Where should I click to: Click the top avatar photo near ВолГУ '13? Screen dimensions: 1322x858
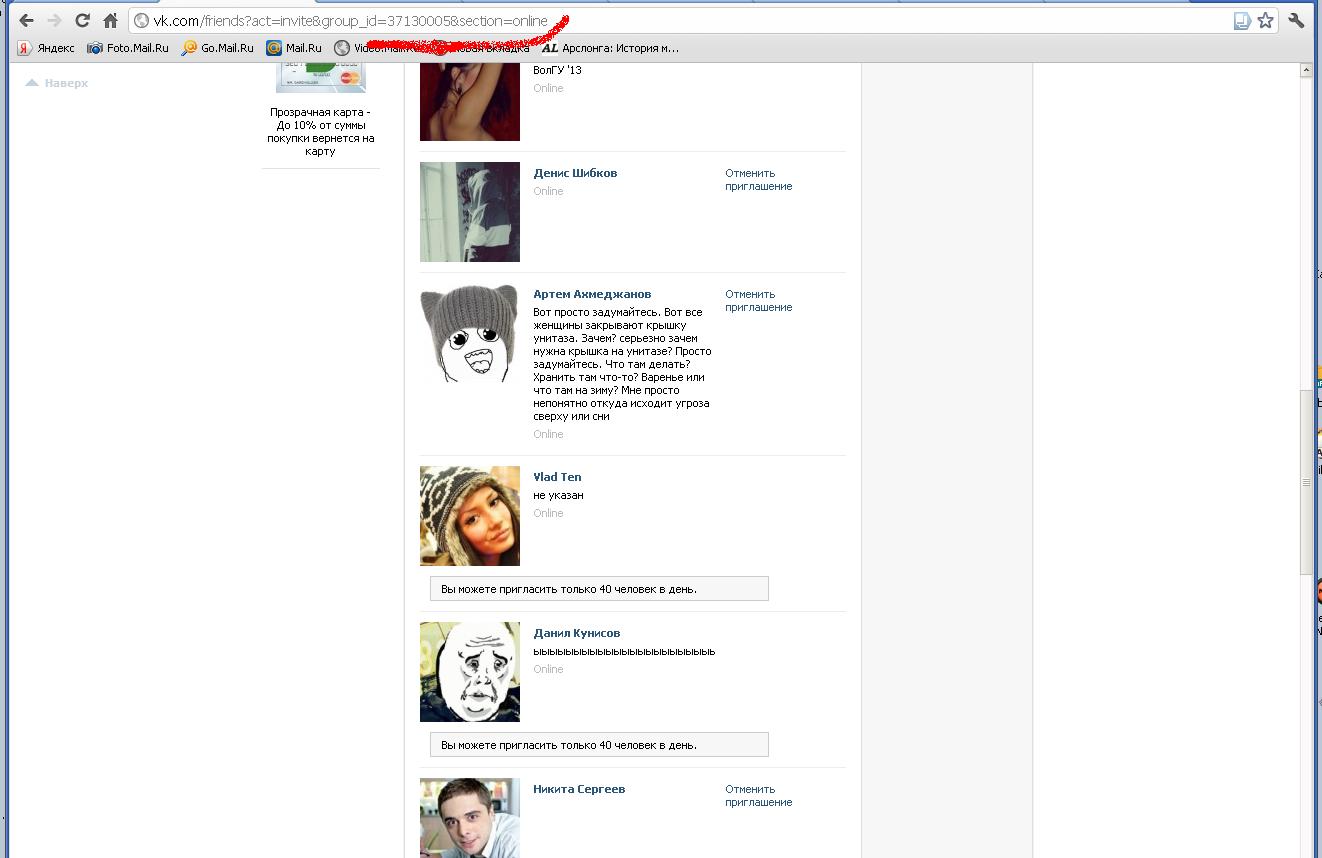tap(470, 101)
